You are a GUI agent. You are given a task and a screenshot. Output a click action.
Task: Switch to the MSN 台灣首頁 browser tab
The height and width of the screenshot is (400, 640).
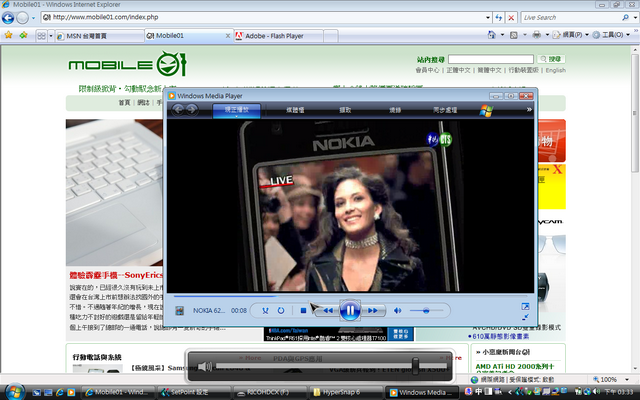[x=99, y=36]
